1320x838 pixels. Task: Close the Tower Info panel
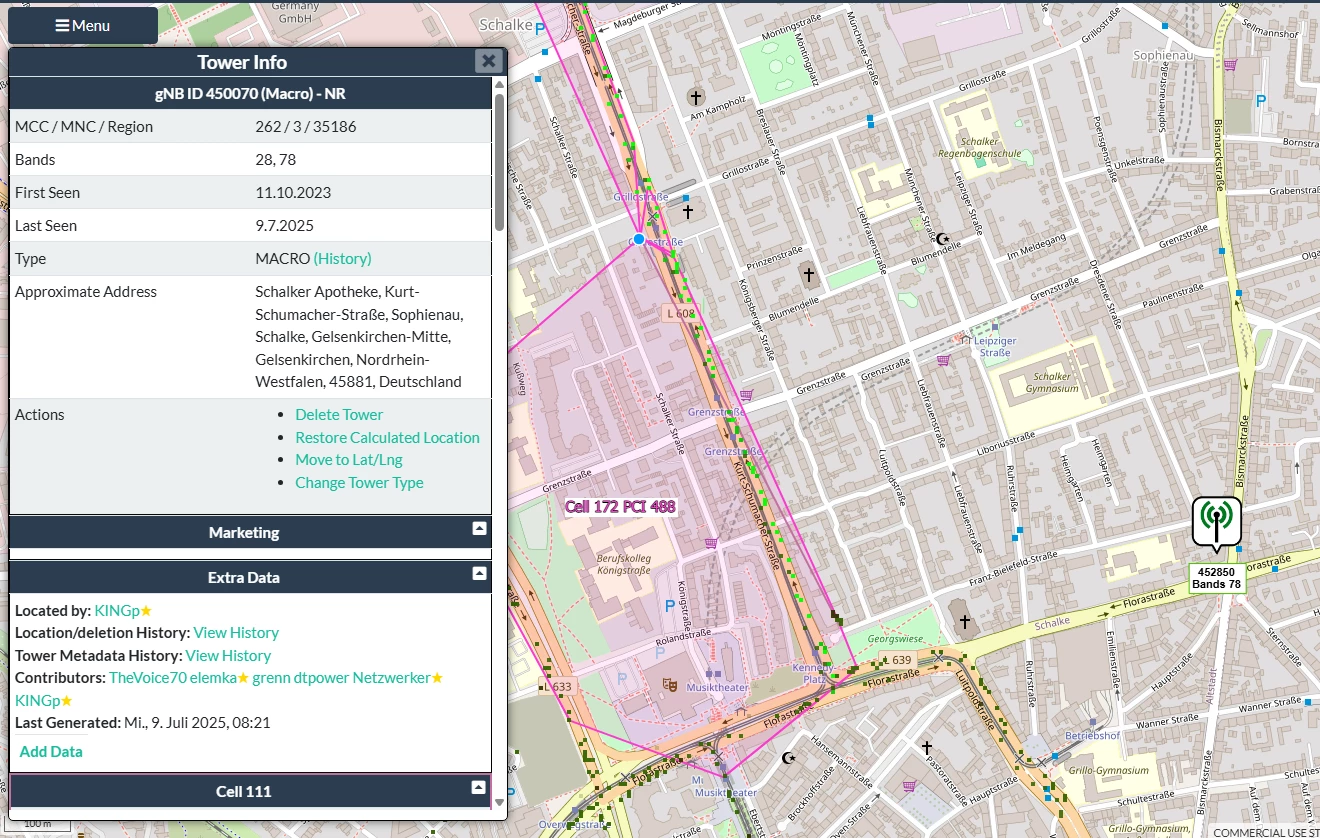(x=488, y=61)
